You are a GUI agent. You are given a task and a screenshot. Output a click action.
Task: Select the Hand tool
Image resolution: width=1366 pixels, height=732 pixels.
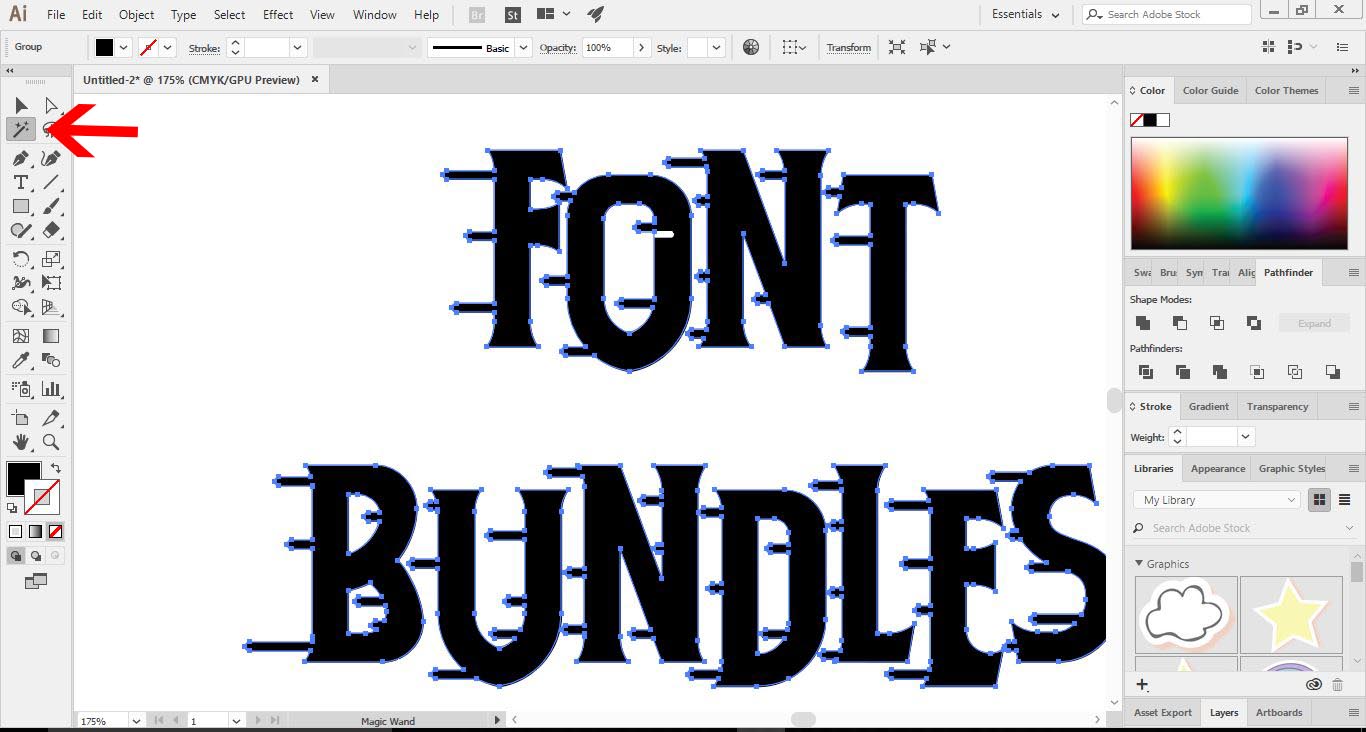21,442
